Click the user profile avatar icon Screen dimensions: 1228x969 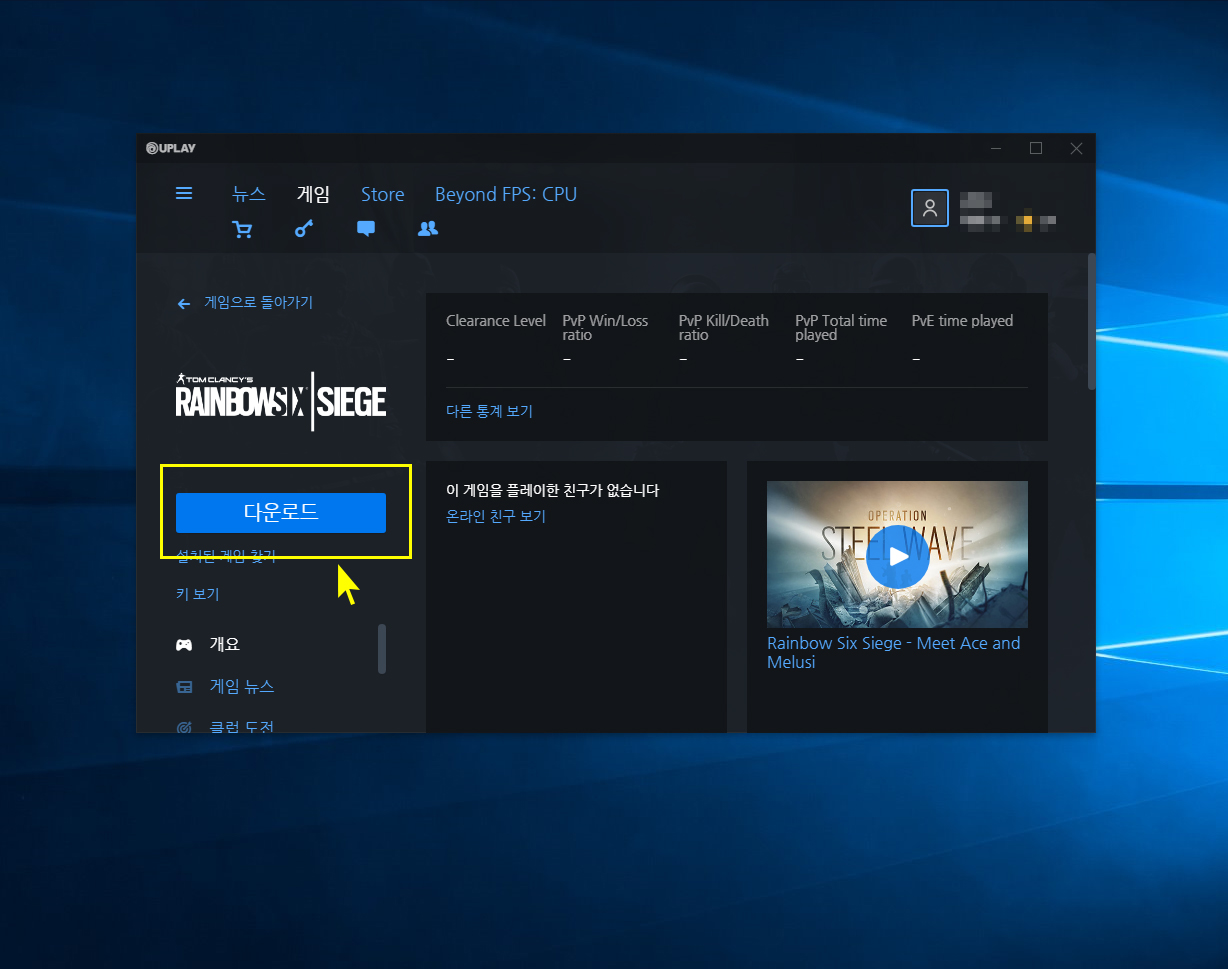coord(929,208)
